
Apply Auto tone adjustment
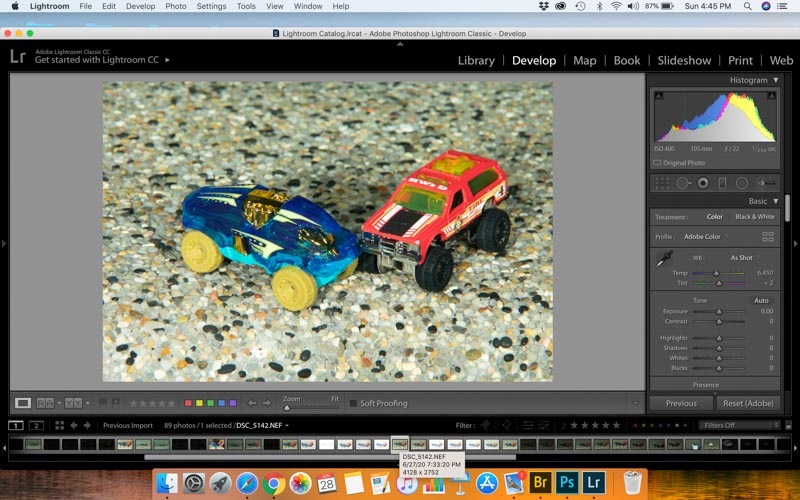pos(761,301)
